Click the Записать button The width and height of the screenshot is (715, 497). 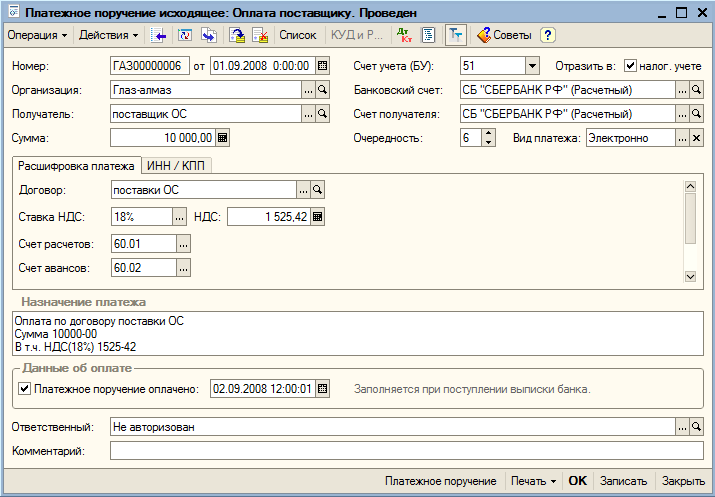point(623,481)
